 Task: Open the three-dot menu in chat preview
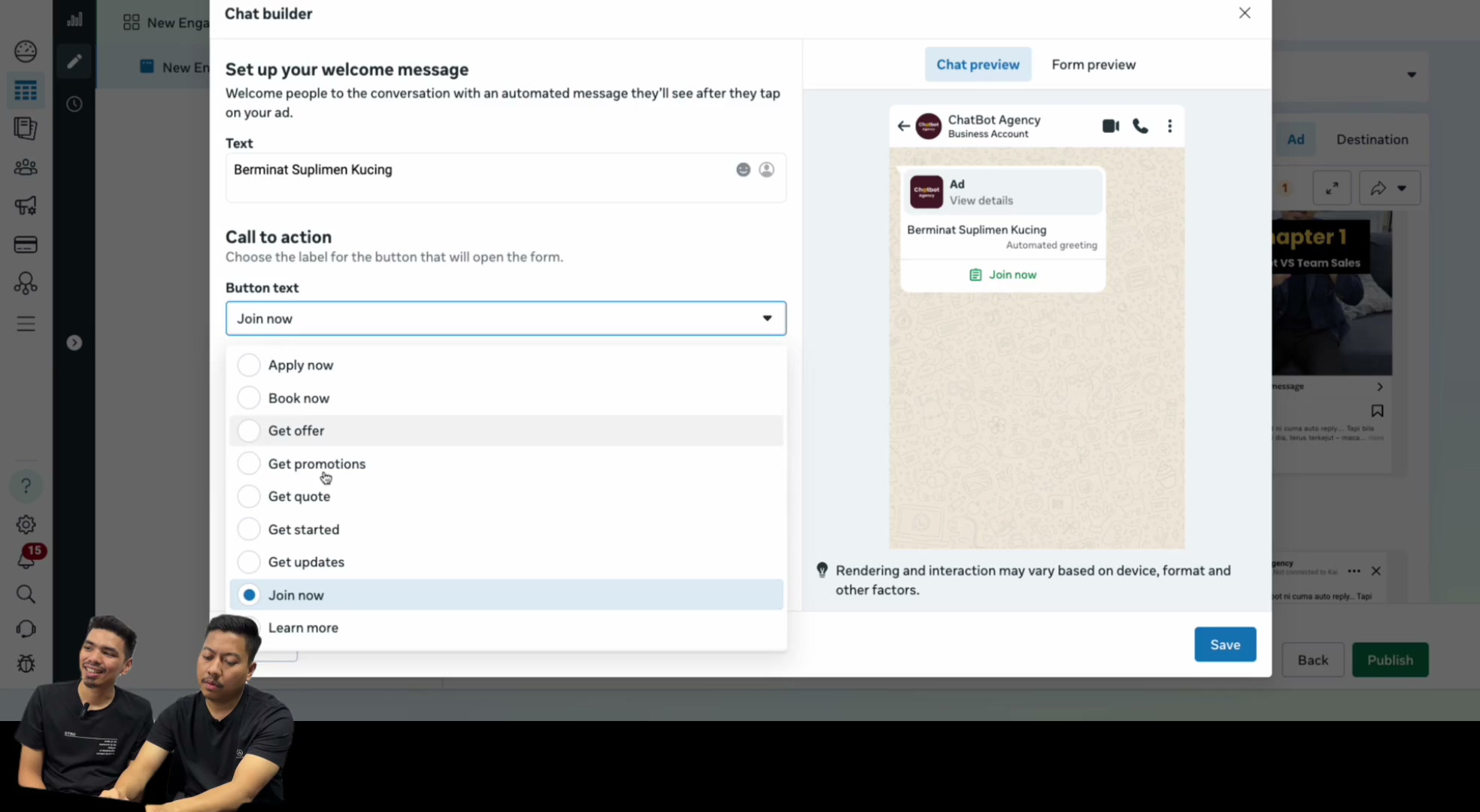[x=1169, y=126]
